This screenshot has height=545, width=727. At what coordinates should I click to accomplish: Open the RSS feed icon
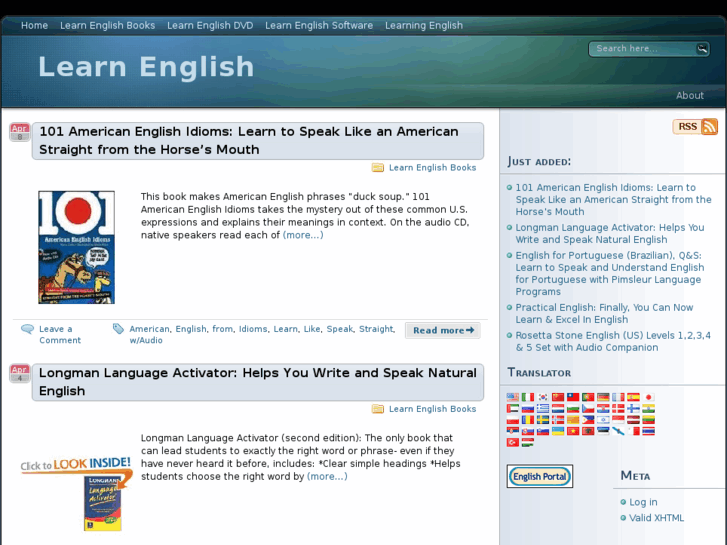pyautogui.click(x=709, y=126)
